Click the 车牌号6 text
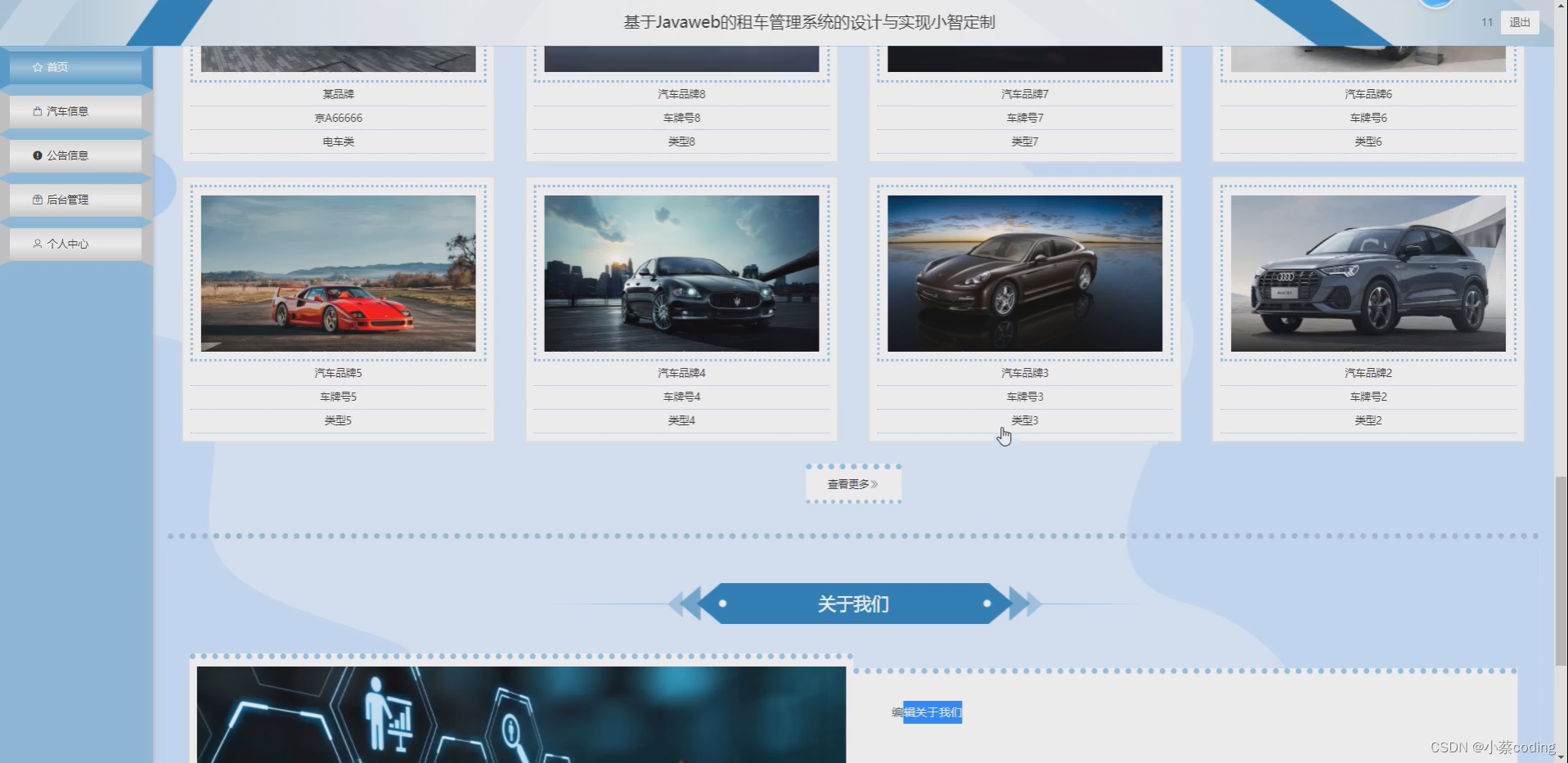 [1368, 118]
